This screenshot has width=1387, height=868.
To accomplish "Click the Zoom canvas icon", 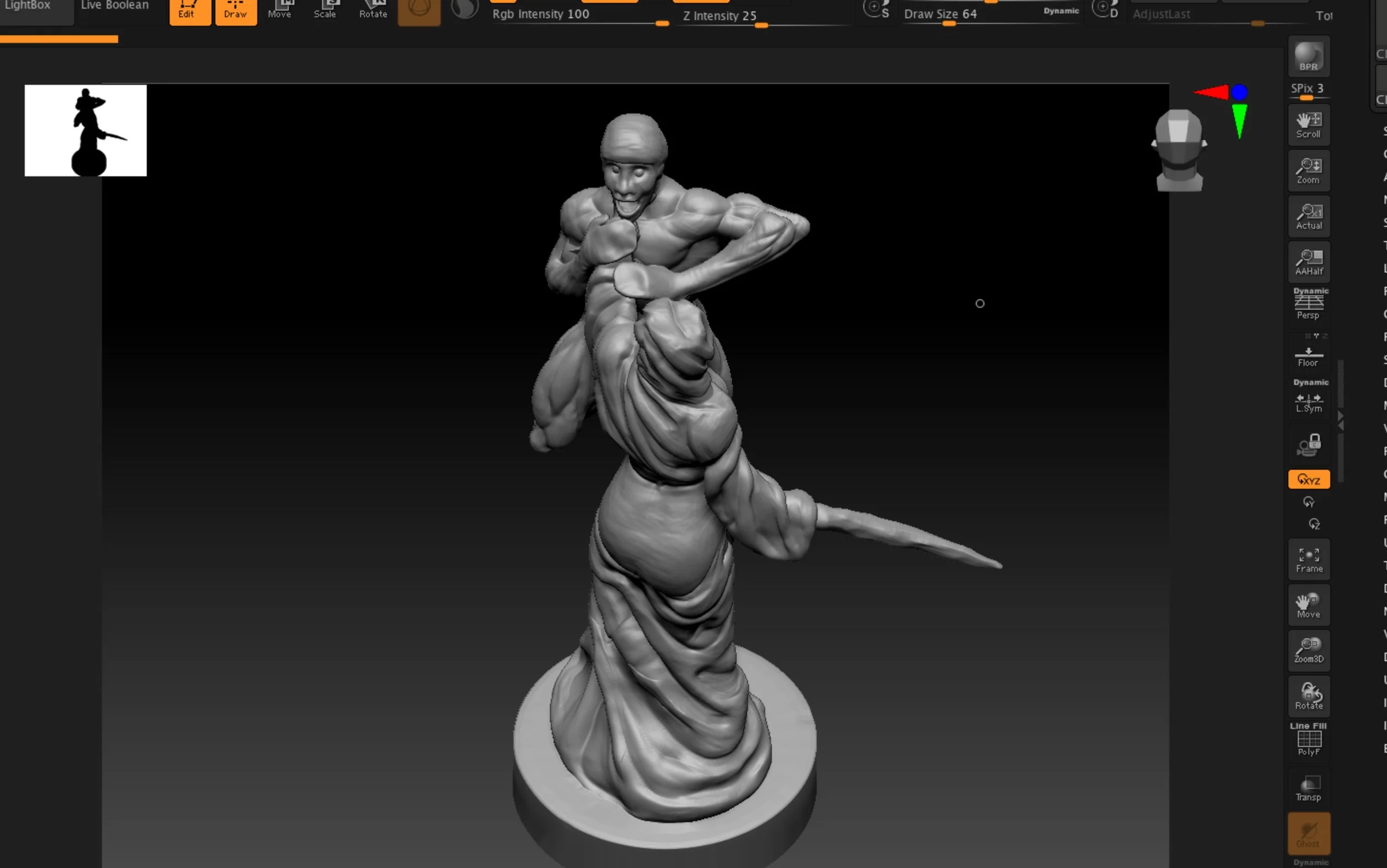I will tap(1308, 171).
